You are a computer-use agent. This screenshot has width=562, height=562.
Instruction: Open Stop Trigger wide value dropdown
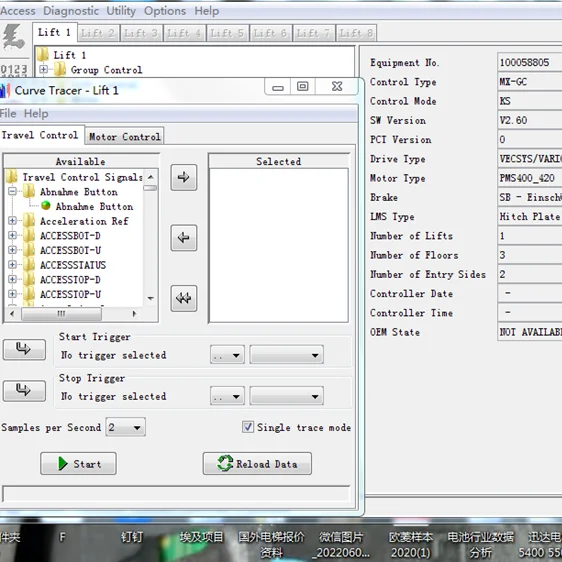pos(287,396)
